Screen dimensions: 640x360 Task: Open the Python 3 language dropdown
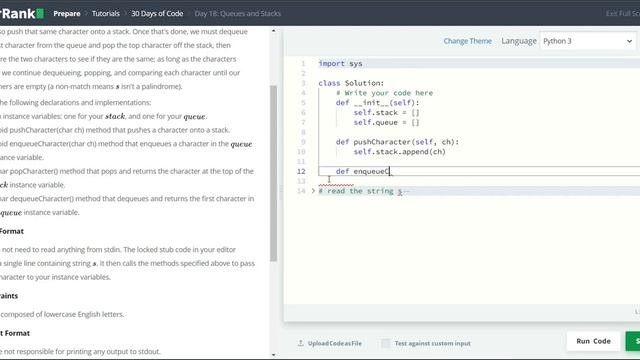tap(587, 41)
